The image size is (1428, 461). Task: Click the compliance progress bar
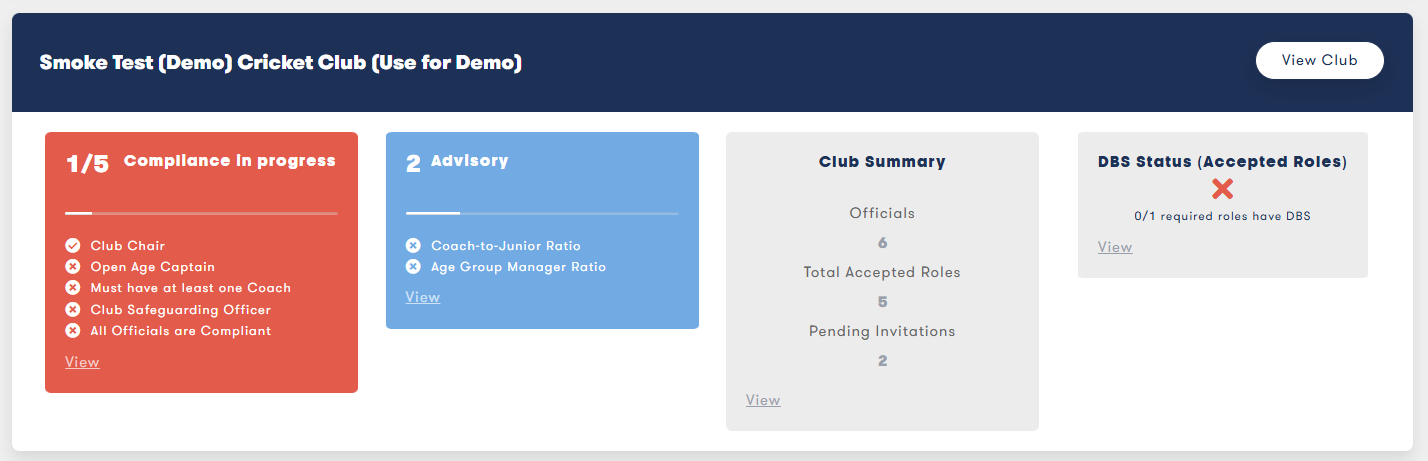tap(201, 213)
